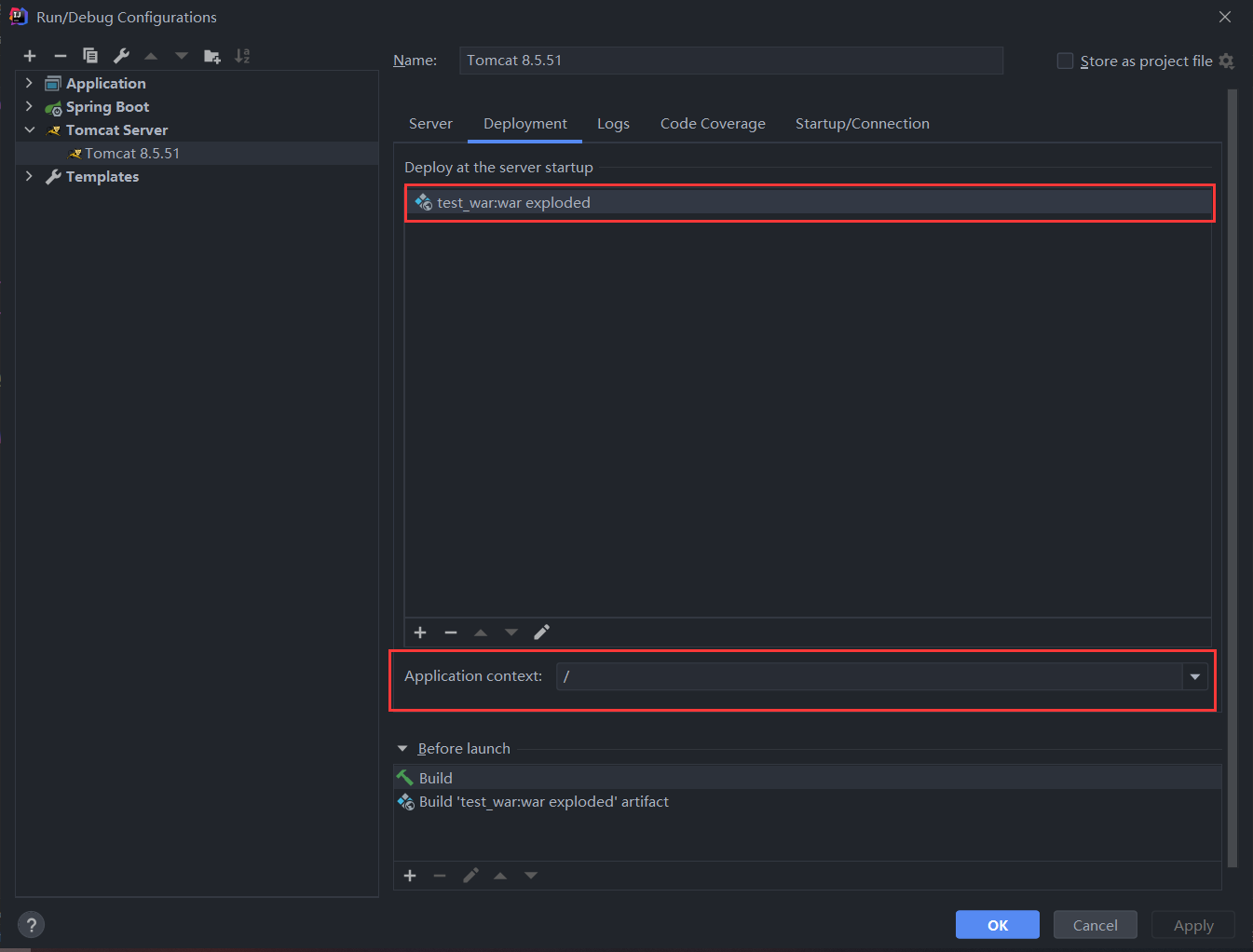1253x952 pixels.
Task: Select test_war:war exploded in deploy list
Action: [809, 202]
